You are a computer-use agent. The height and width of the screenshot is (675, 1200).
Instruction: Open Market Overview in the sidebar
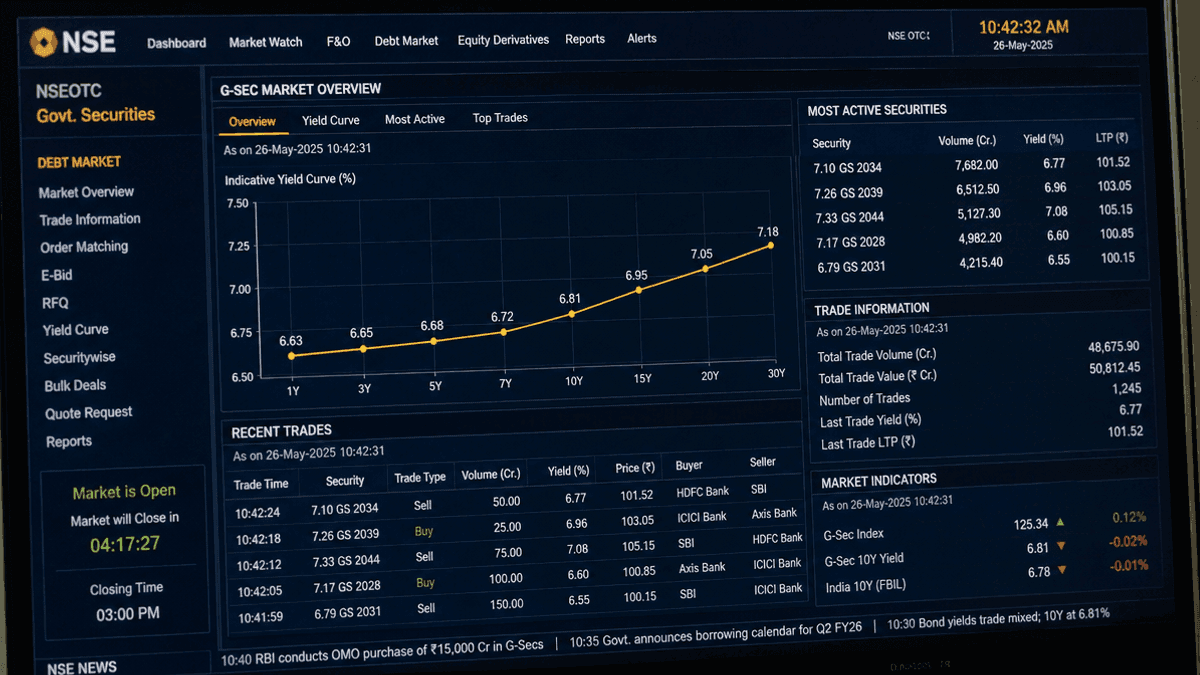click(86, 192)
